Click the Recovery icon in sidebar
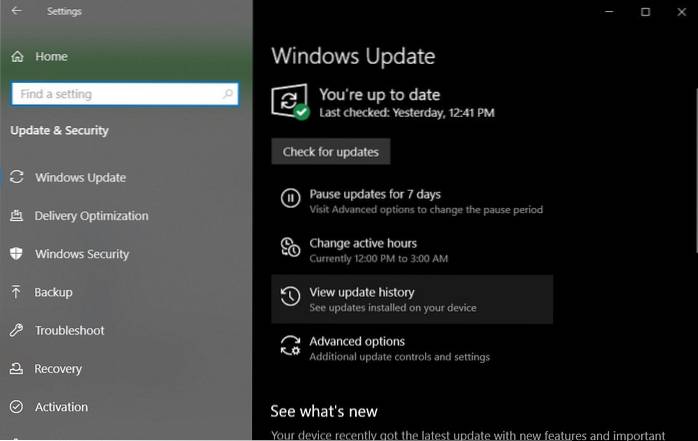This screenshot has height=441, width=698. pos(16,369)
